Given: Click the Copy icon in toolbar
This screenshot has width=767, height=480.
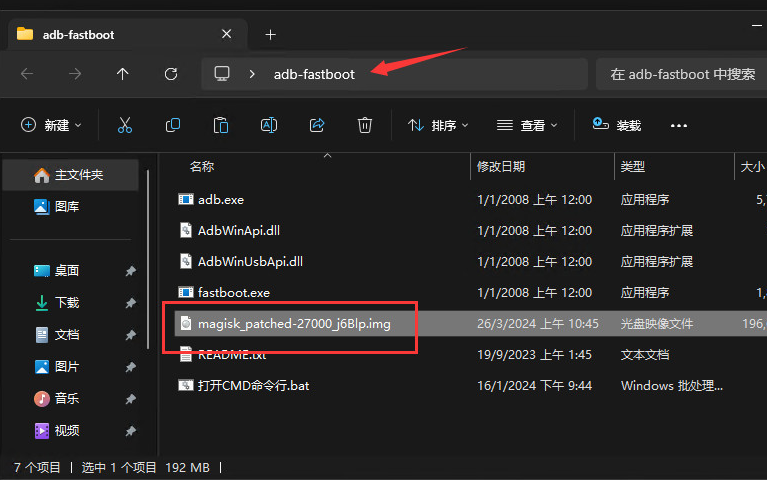Looking at the screenshot, I should pyautogui.click(x=173, y=125).
